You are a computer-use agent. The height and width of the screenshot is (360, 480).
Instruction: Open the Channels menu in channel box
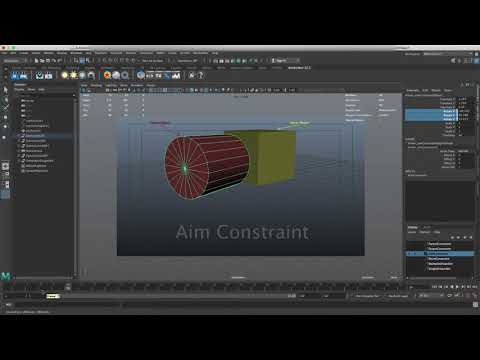tap(413, 90)
